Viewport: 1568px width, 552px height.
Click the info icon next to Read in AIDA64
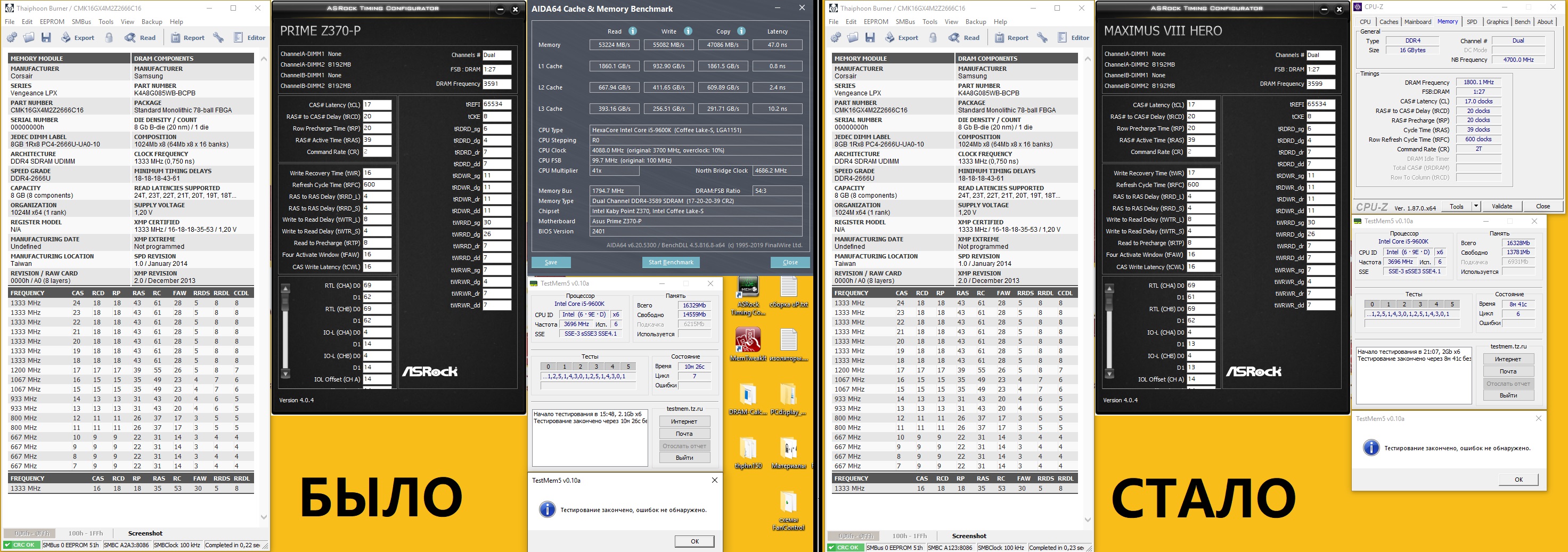(x=633, y=31)
